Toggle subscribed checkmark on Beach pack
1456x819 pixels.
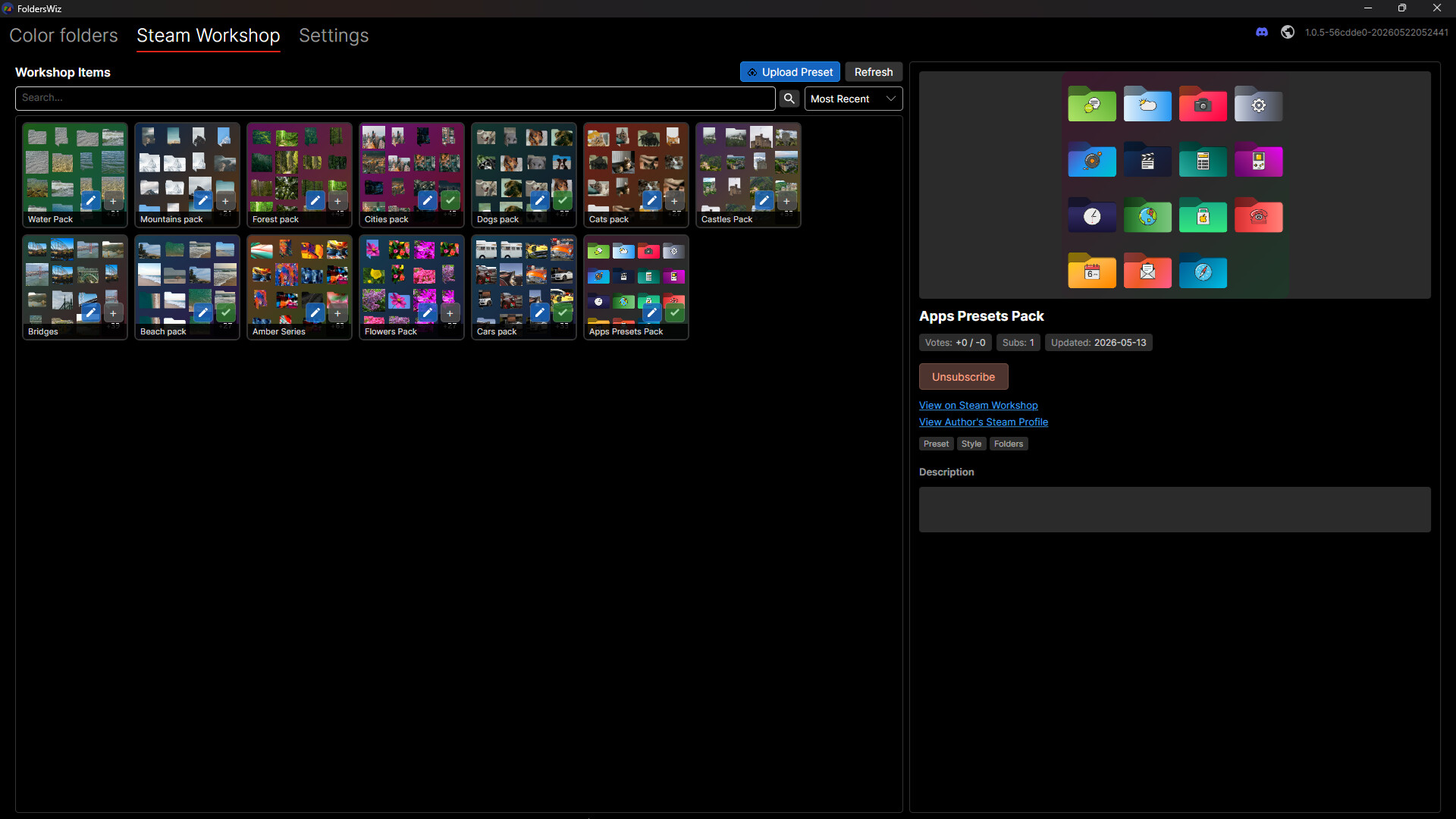225,313
